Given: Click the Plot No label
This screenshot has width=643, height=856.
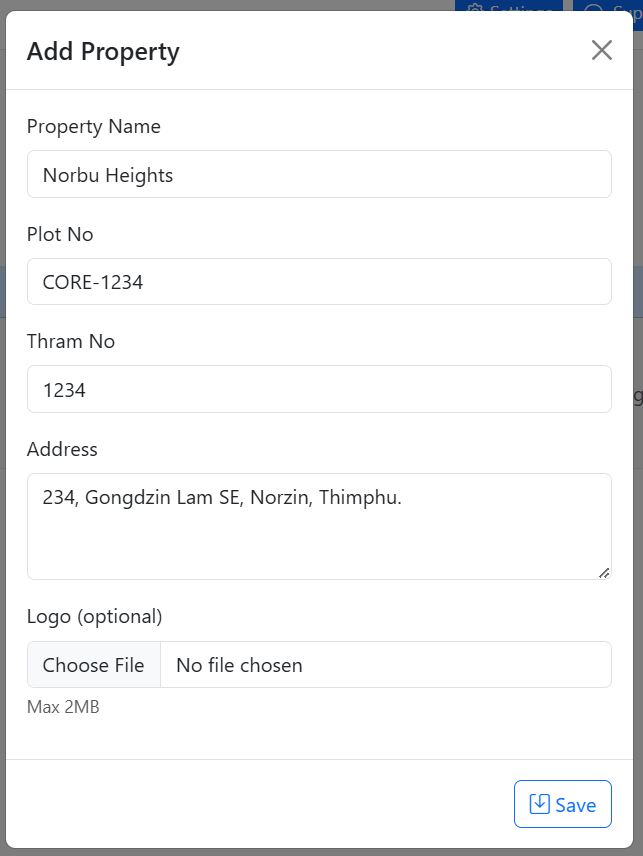Looking at the screenshot, I should click(x=60, y=234).
